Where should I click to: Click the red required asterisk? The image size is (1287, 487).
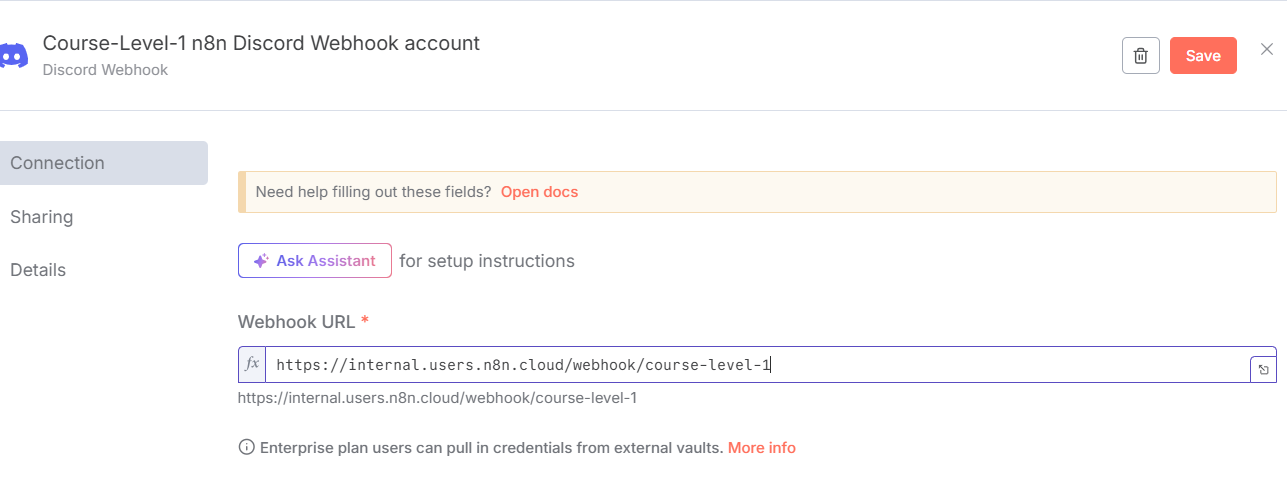(365, 322)
